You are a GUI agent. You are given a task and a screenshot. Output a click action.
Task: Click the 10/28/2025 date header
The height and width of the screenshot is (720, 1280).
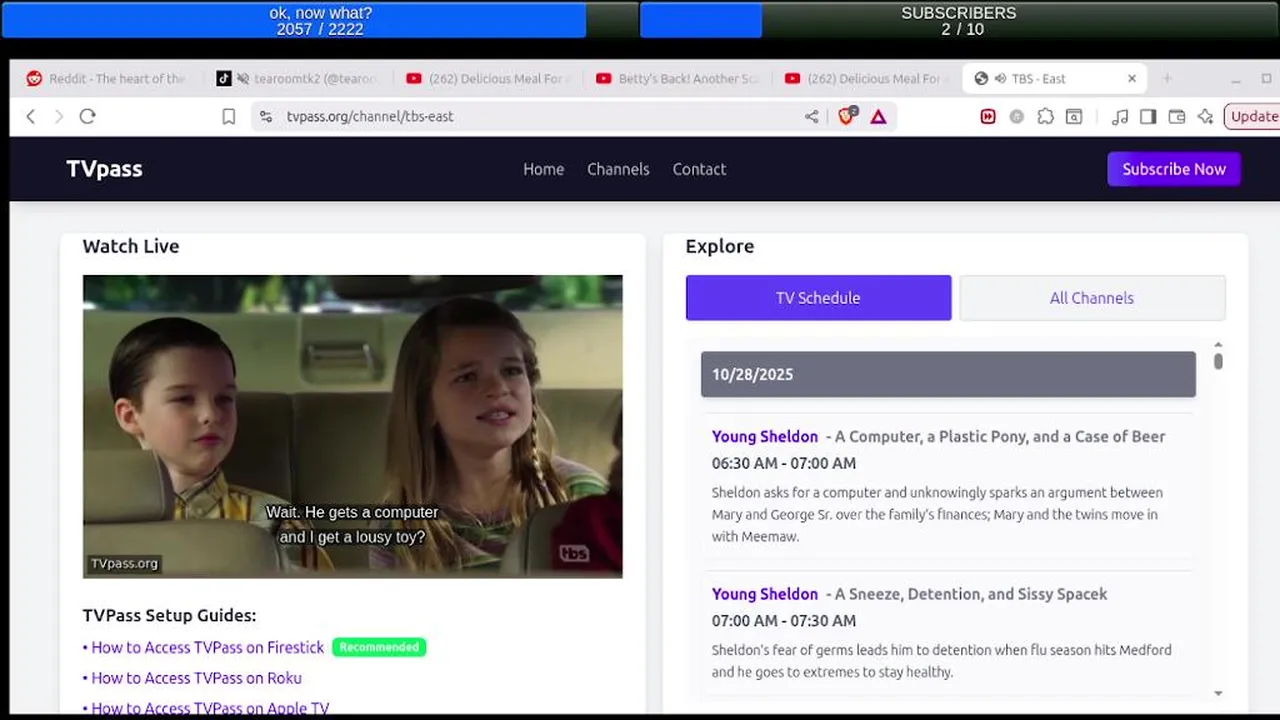click(x=948, y=374)
